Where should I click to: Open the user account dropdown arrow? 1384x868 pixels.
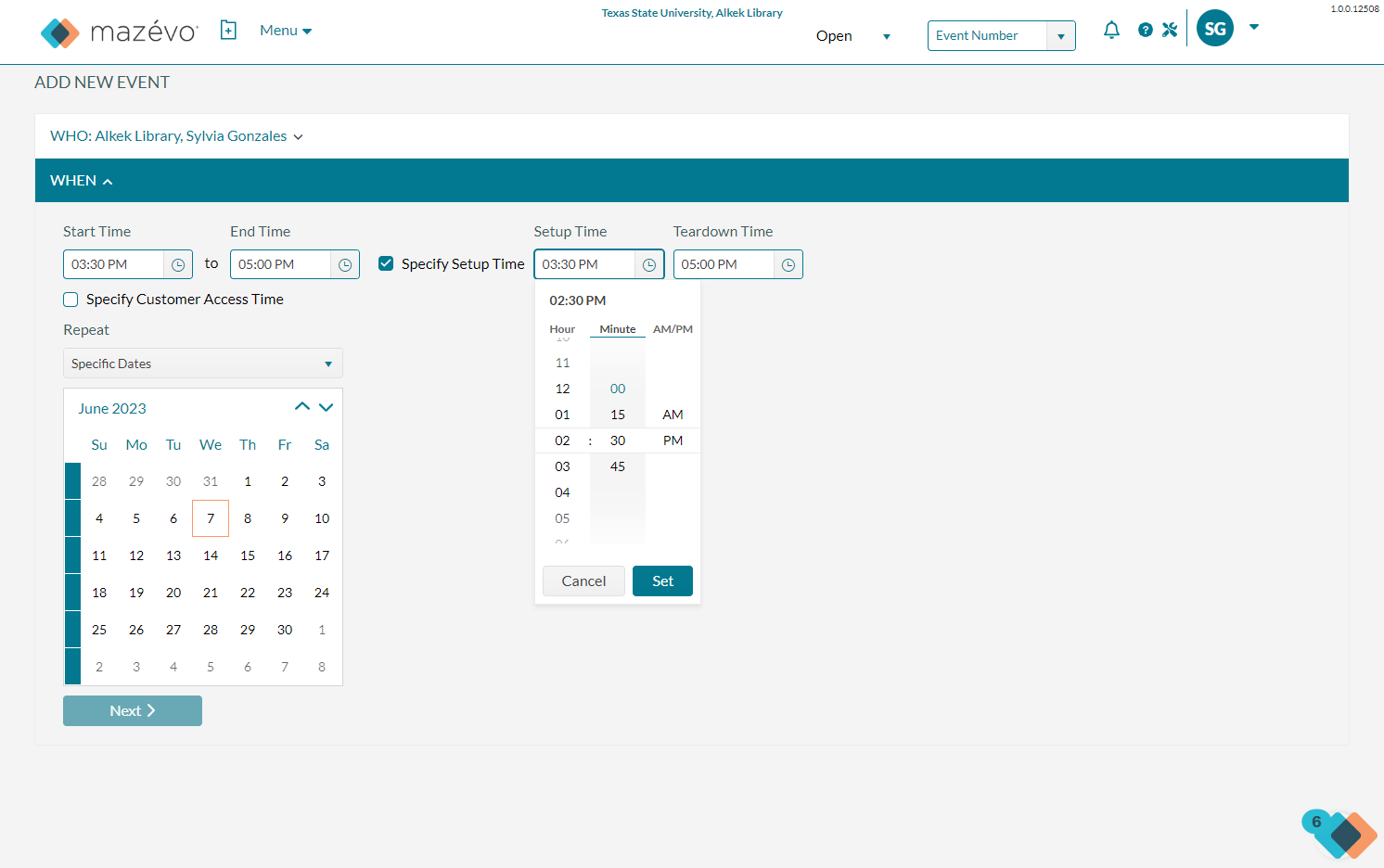[1254, 27]
